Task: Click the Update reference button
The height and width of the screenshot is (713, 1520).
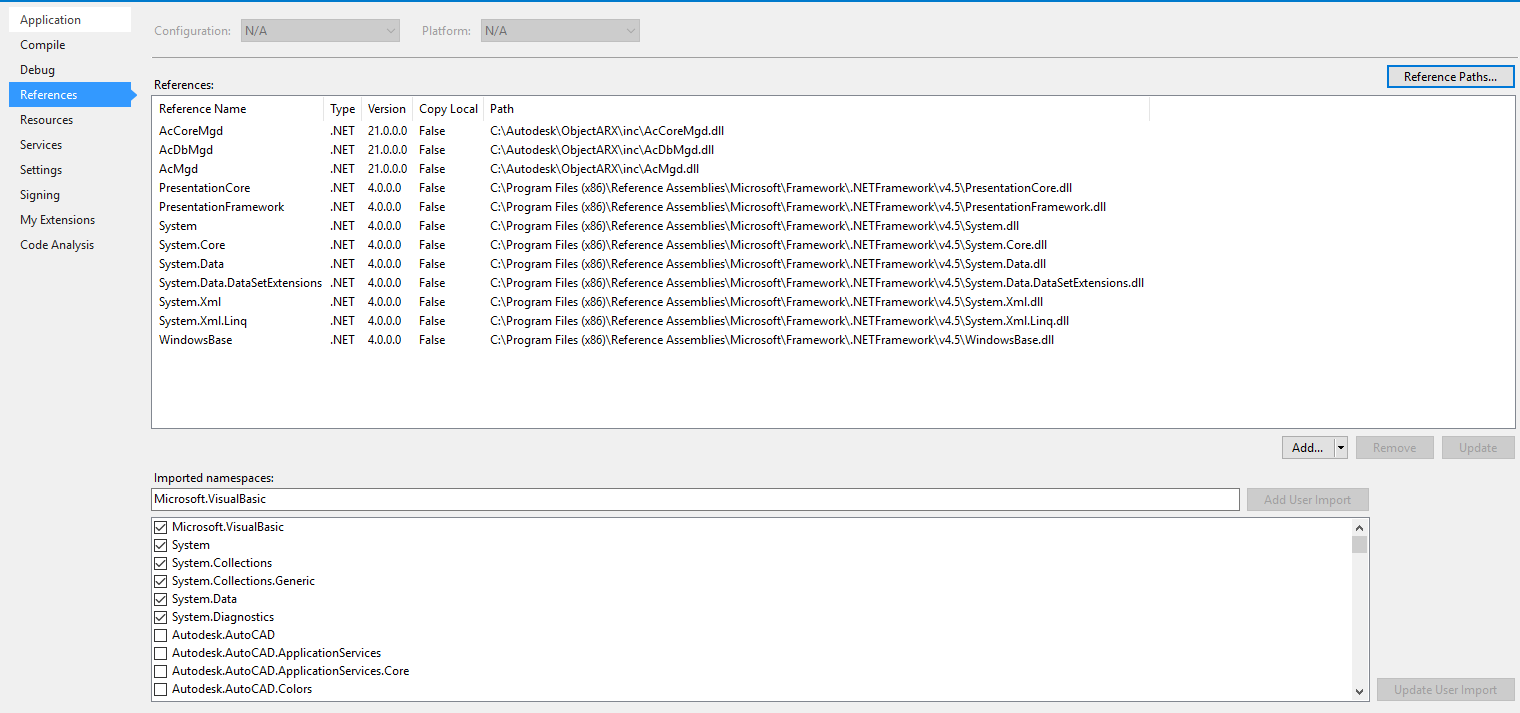Action: point(1478,447)
